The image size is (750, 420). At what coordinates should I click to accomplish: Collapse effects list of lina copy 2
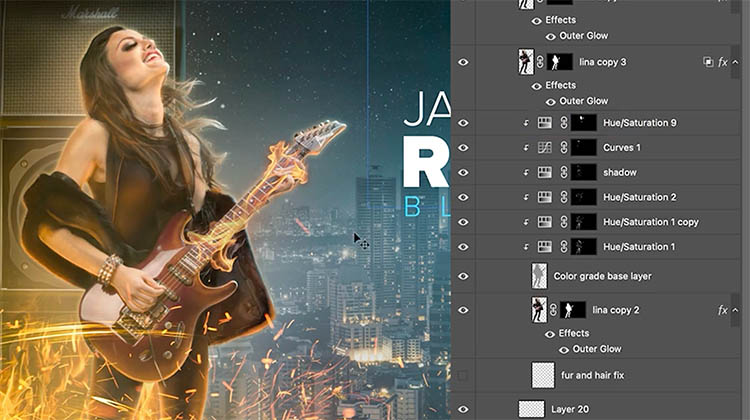click(736, 310)
